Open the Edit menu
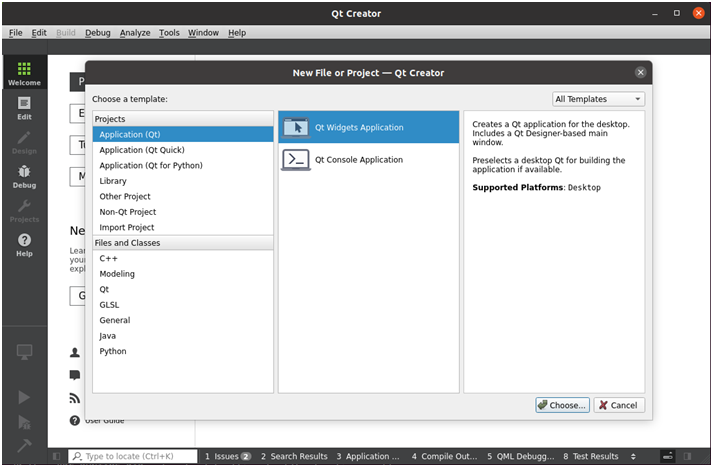 39,33
